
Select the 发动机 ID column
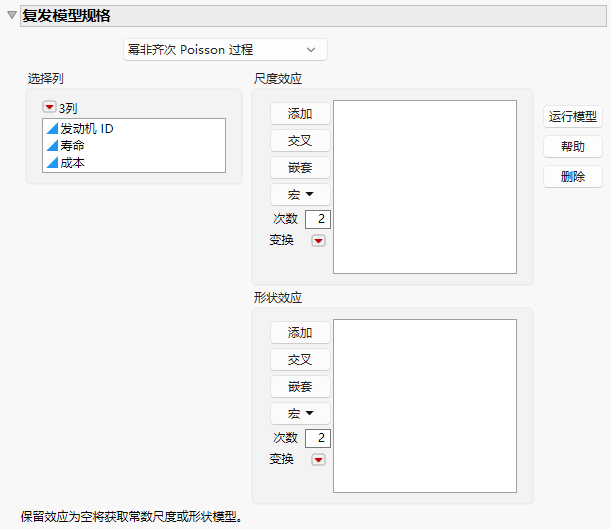click(134, 129)
